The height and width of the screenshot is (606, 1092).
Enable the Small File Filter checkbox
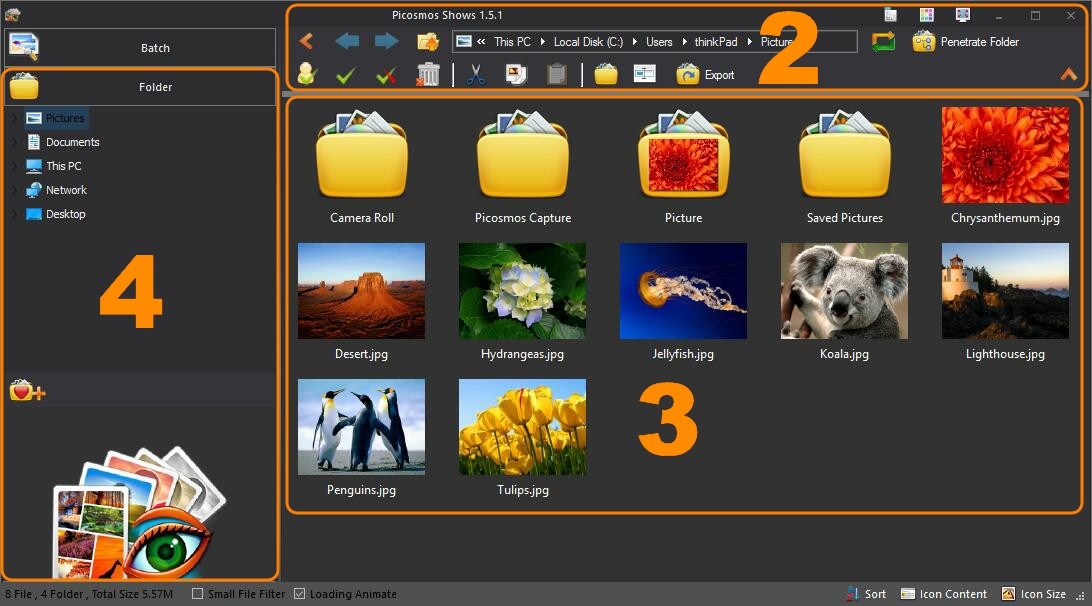[x=198, y=594]
